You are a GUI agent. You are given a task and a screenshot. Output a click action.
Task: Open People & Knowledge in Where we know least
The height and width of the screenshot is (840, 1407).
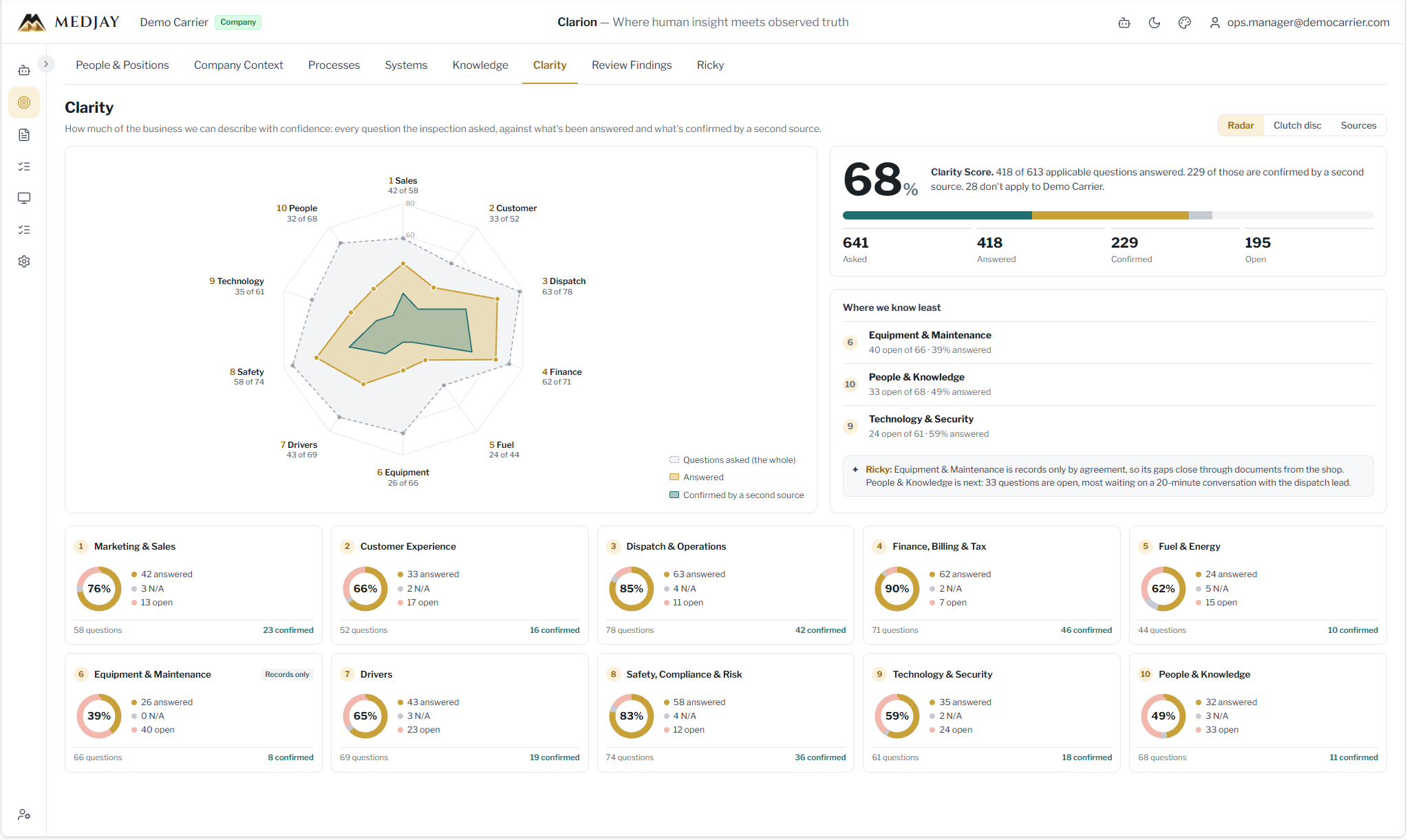click(x=1108, y=384)
